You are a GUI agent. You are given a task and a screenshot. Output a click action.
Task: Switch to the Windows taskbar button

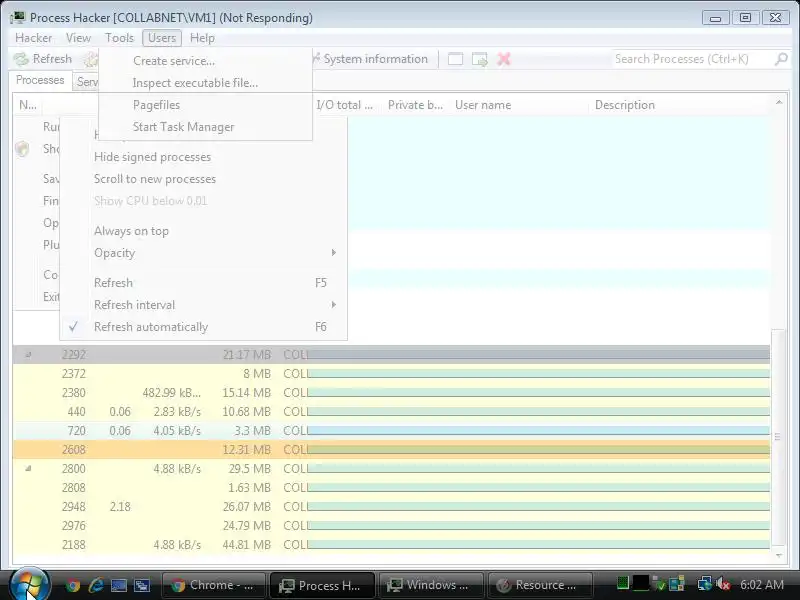[431, 585]
